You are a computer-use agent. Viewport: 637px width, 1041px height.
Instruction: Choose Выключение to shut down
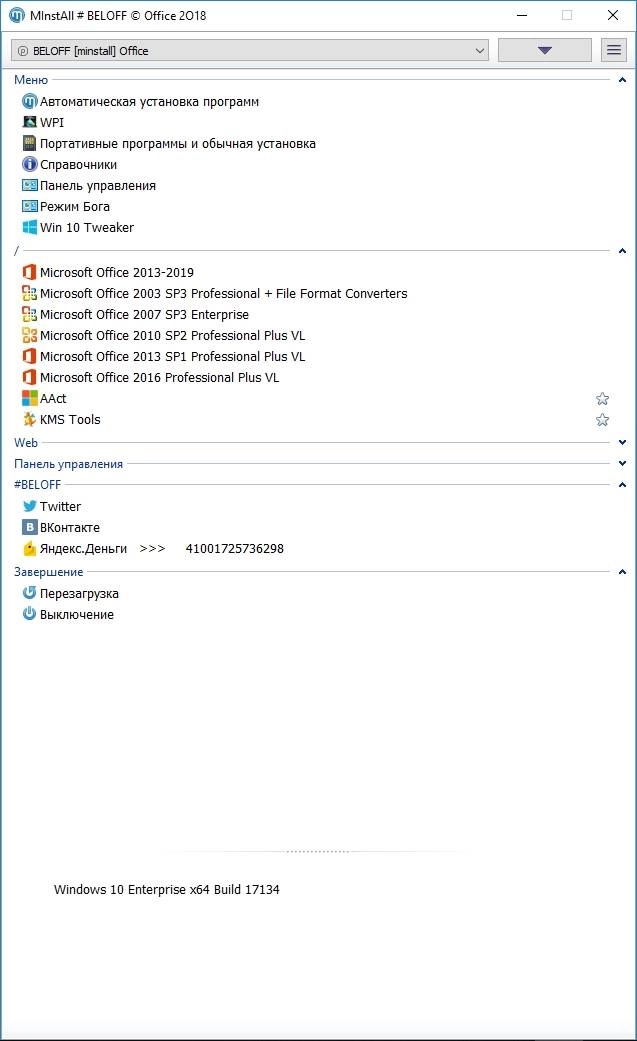point(76,614)
